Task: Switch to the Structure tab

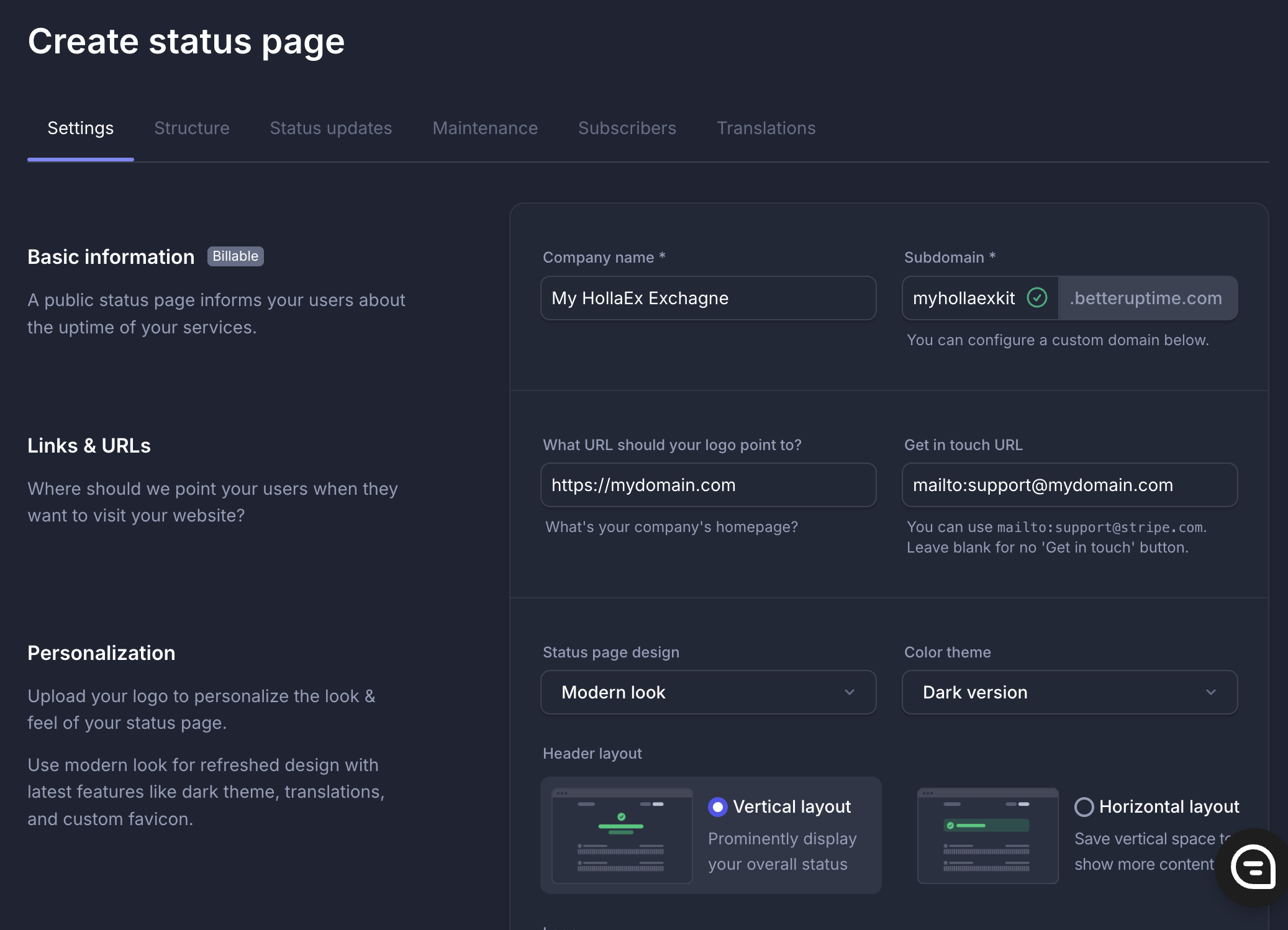Action: click(x=192, y=128)
